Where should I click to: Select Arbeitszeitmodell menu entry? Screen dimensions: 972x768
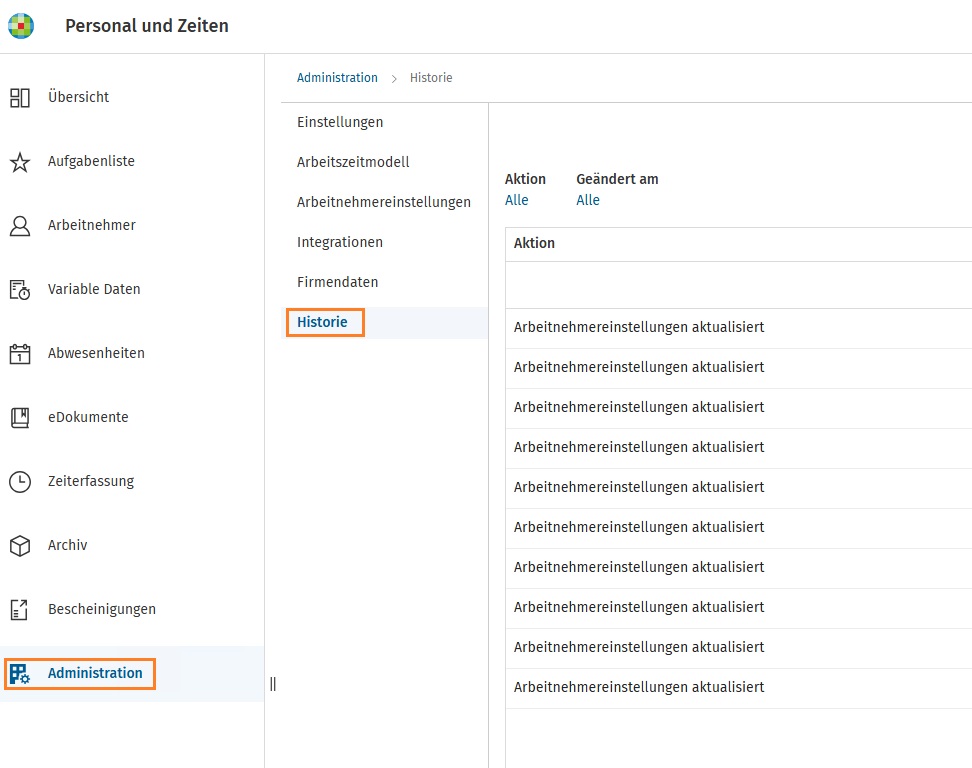point(353,162)
